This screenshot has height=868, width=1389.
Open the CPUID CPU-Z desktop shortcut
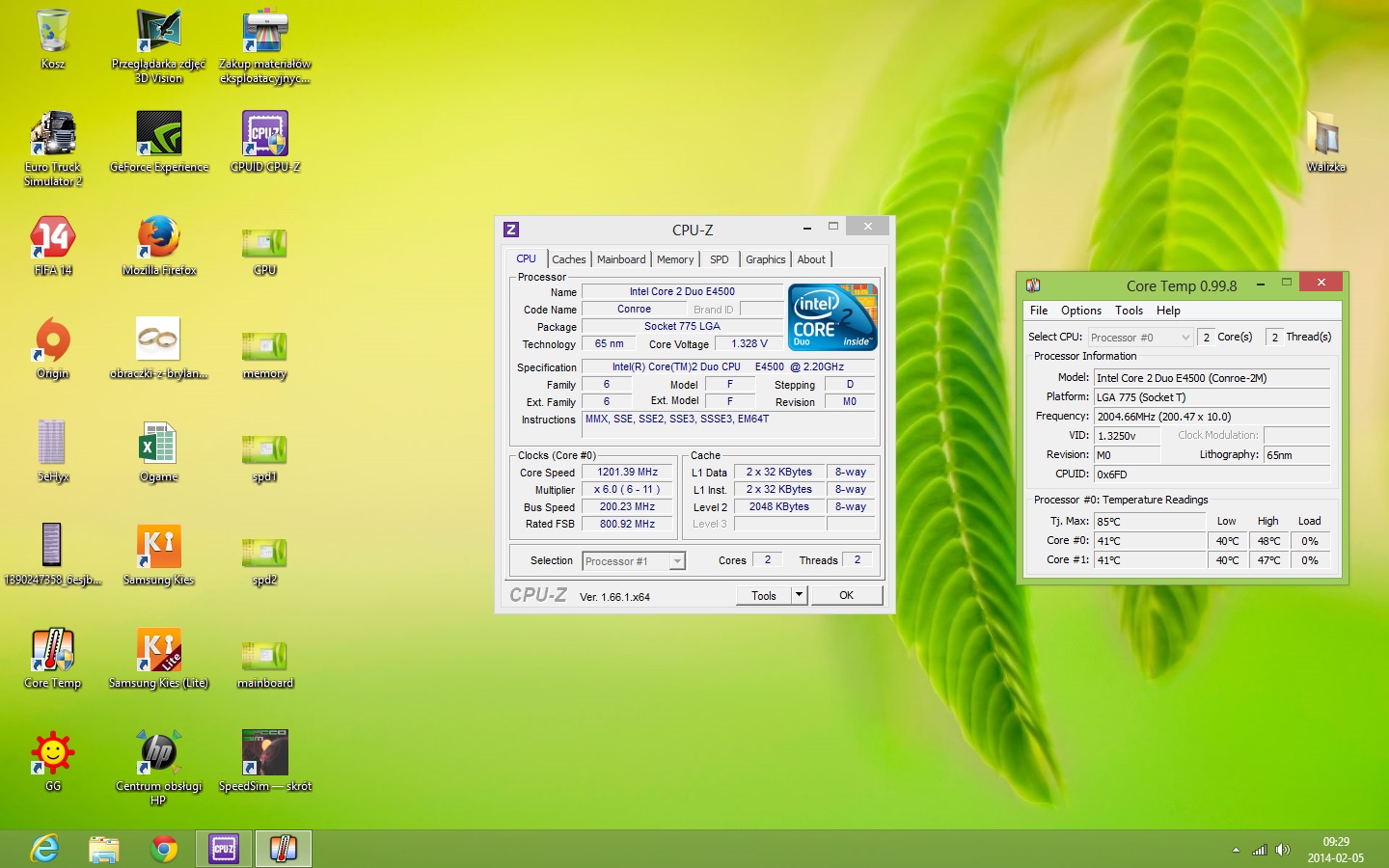[x=264, y=135]
